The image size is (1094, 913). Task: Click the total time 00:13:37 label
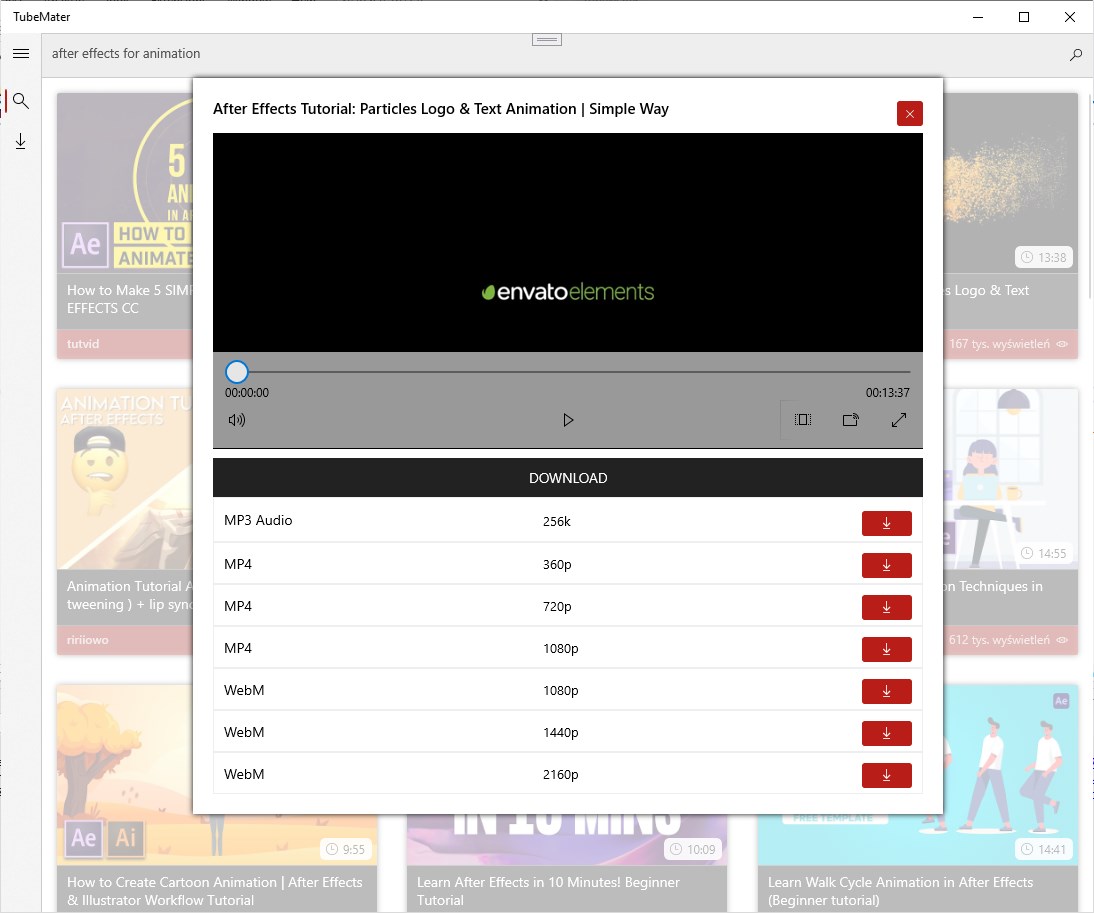(887, 393)
